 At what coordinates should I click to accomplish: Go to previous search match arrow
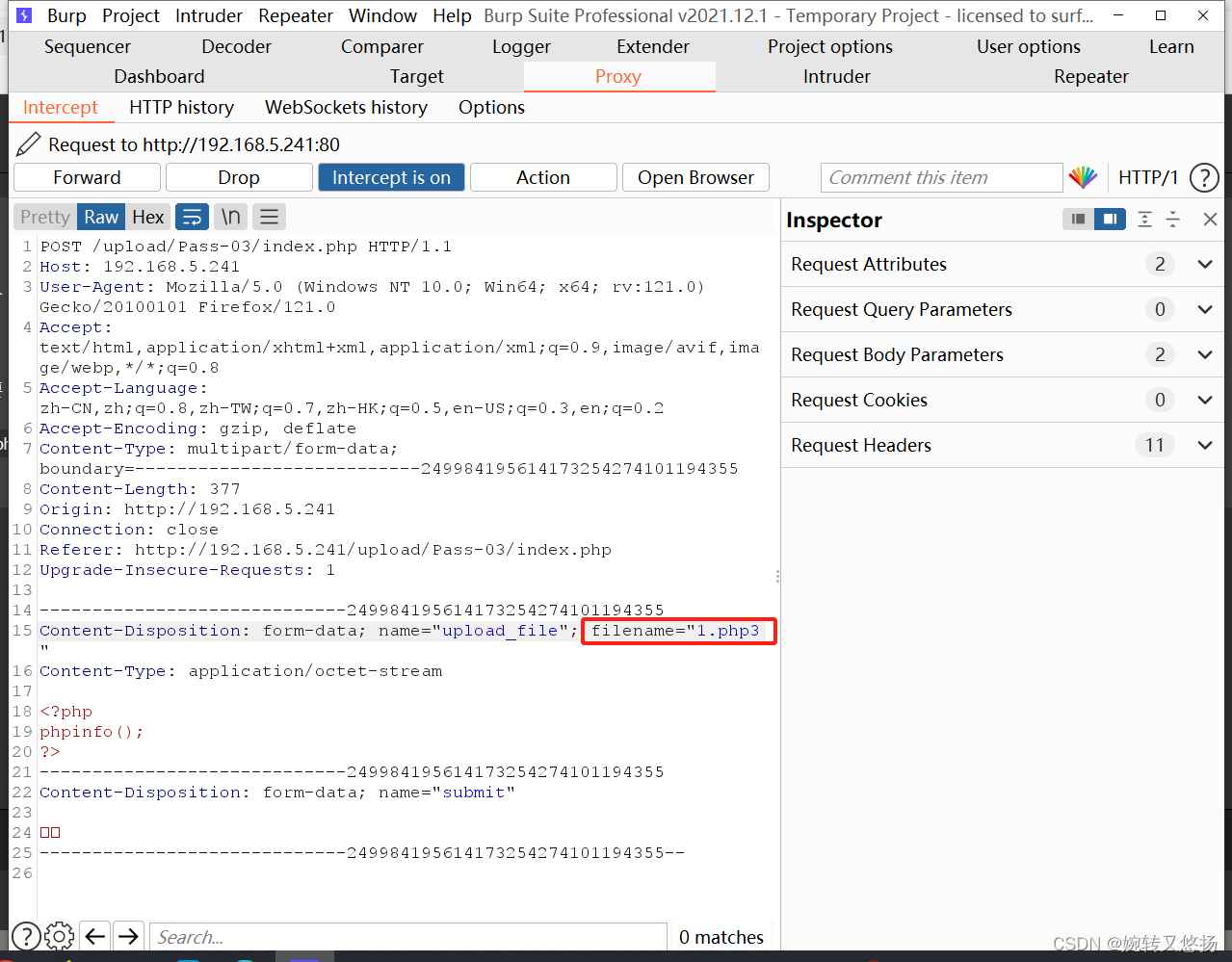coord(94,936)
